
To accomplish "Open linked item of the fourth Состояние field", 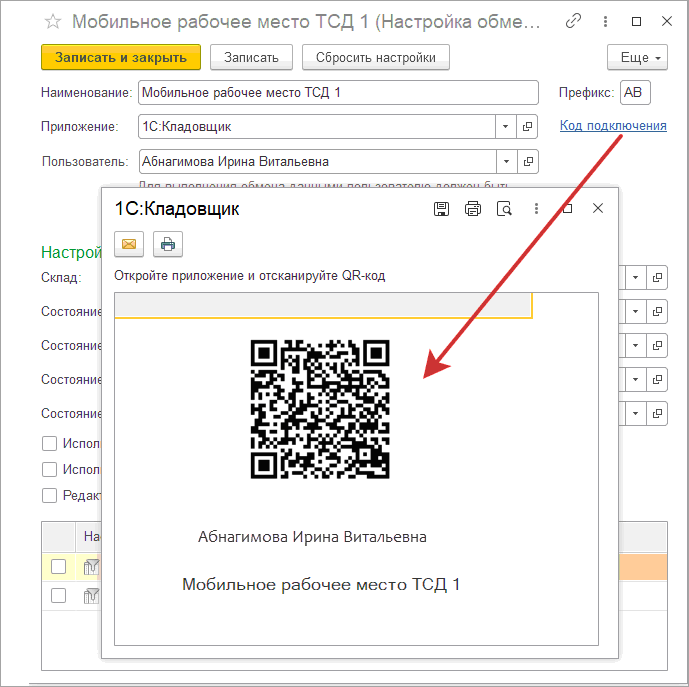I will tap(657, 413).
